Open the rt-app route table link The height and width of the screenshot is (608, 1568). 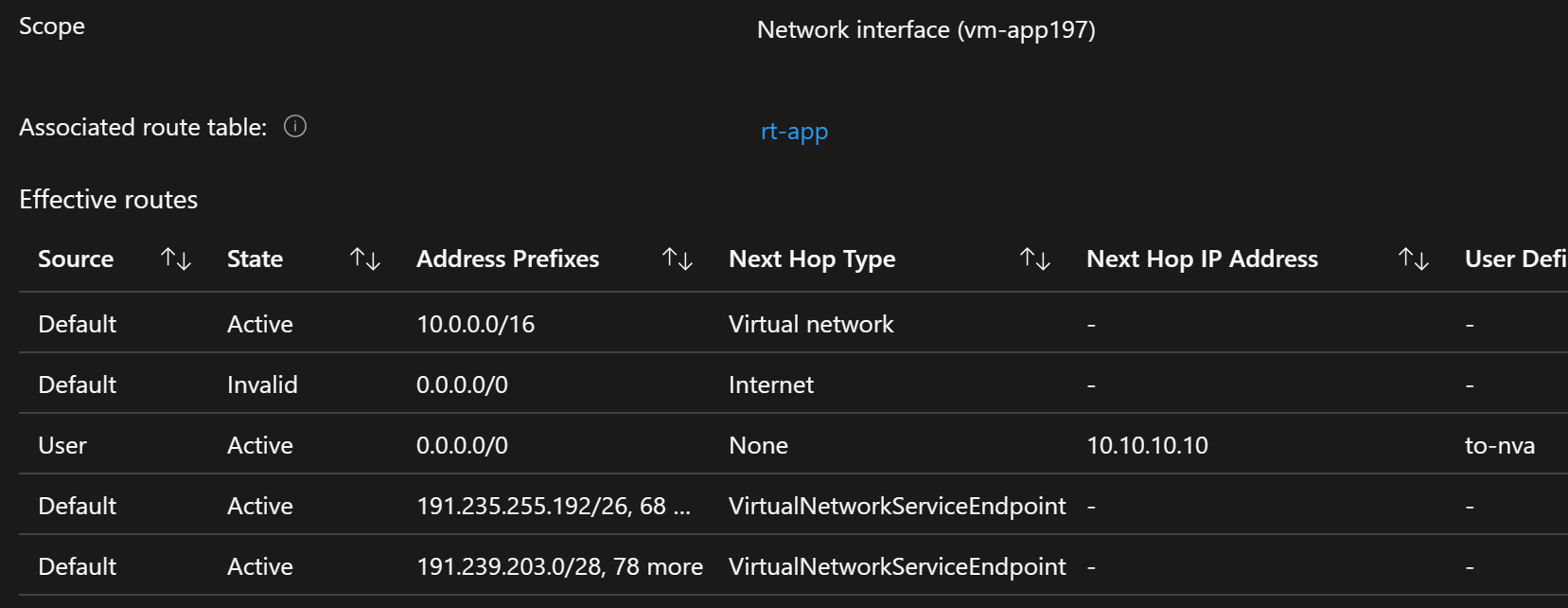pyautogui.click(x=794, y=131)
